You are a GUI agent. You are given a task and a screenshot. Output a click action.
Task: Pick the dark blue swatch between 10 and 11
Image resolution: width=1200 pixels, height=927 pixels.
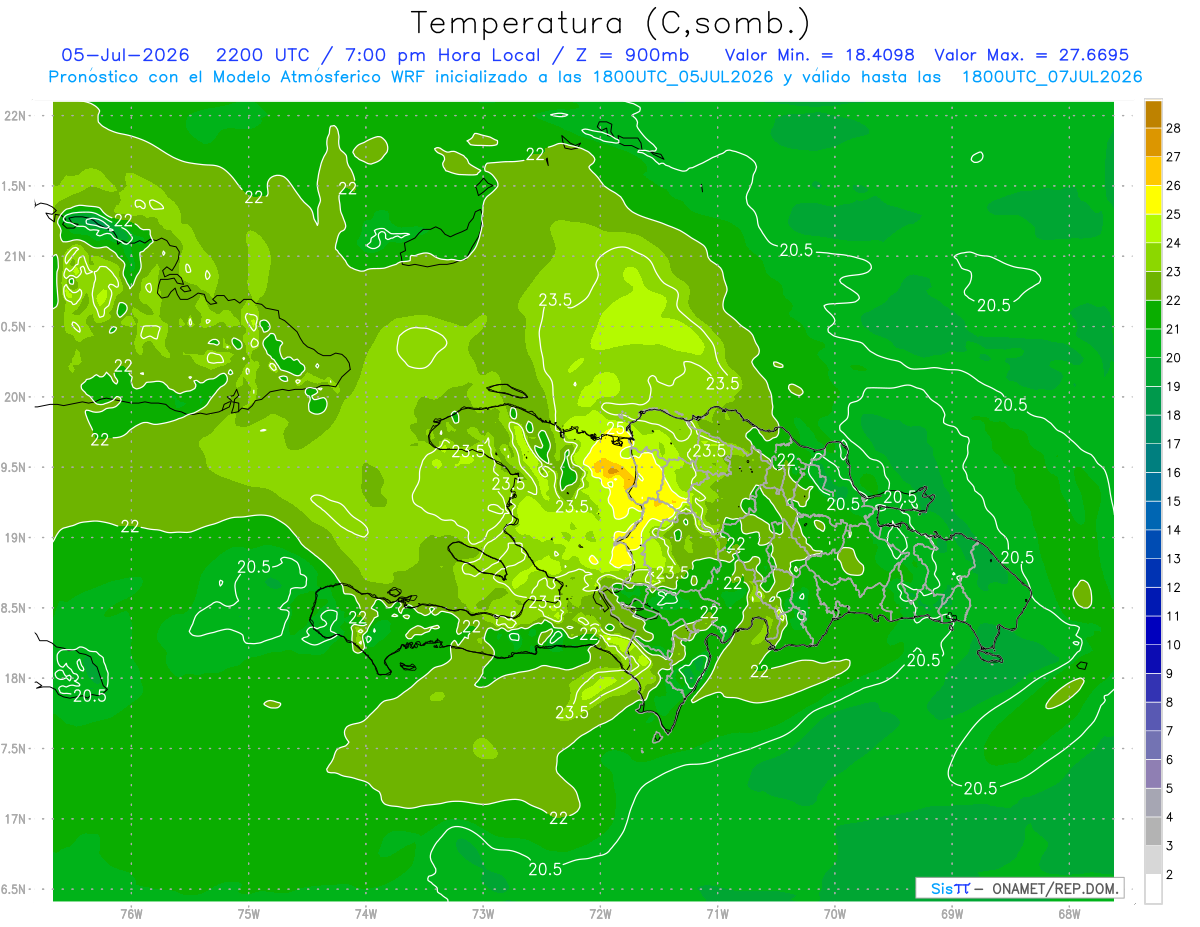(1153, 630)
